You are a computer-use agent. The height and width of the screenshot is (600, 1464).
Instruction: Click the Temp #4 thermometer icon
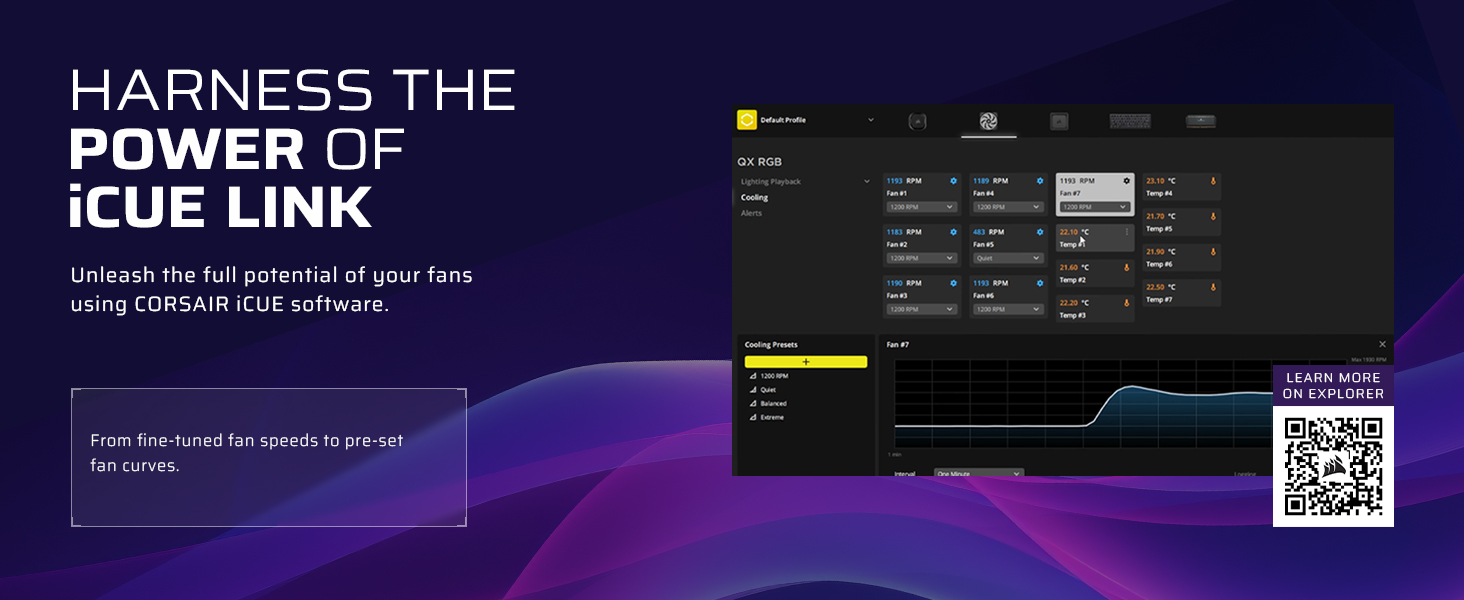point(1213,181)
